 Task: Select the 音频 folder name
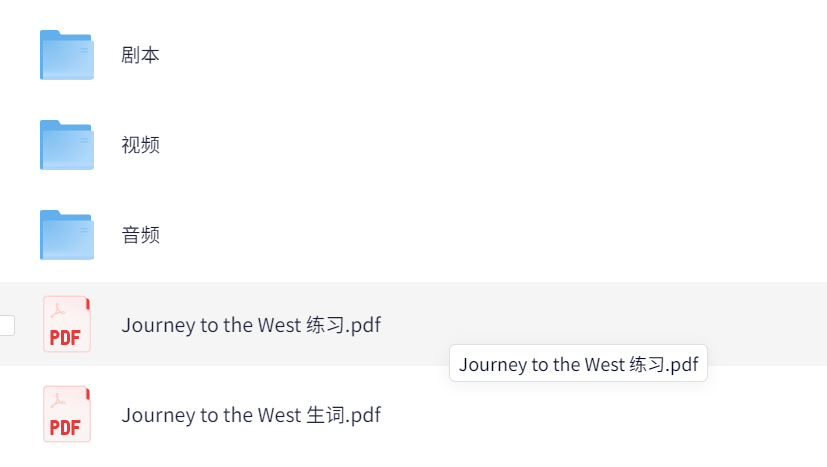(140, 235)
